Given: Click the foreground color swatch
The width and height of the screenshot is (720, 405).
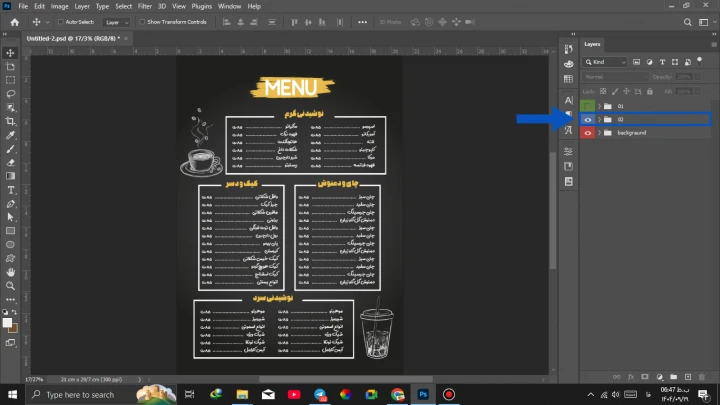Looking at the screenshot, I should tap(7, 321).
